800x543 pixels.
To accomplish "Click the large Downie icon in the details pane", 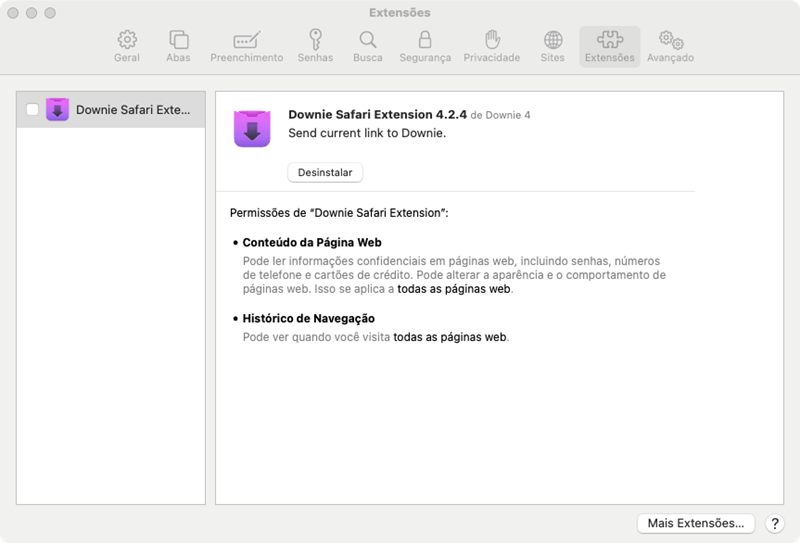I will pos(252,129).
